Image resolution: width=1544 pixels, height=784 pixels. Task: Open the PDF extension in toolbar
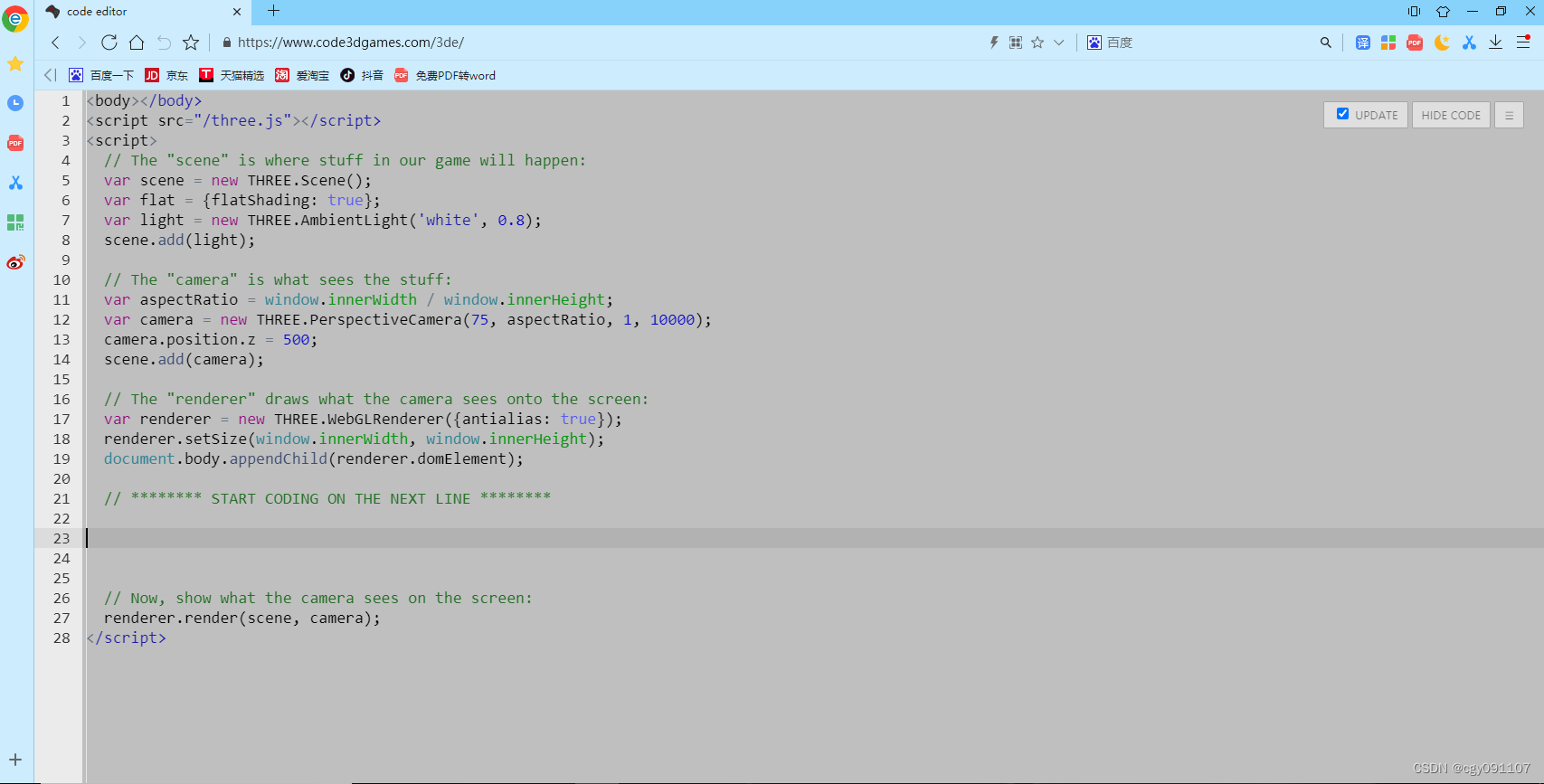[x=1415, y=43]
